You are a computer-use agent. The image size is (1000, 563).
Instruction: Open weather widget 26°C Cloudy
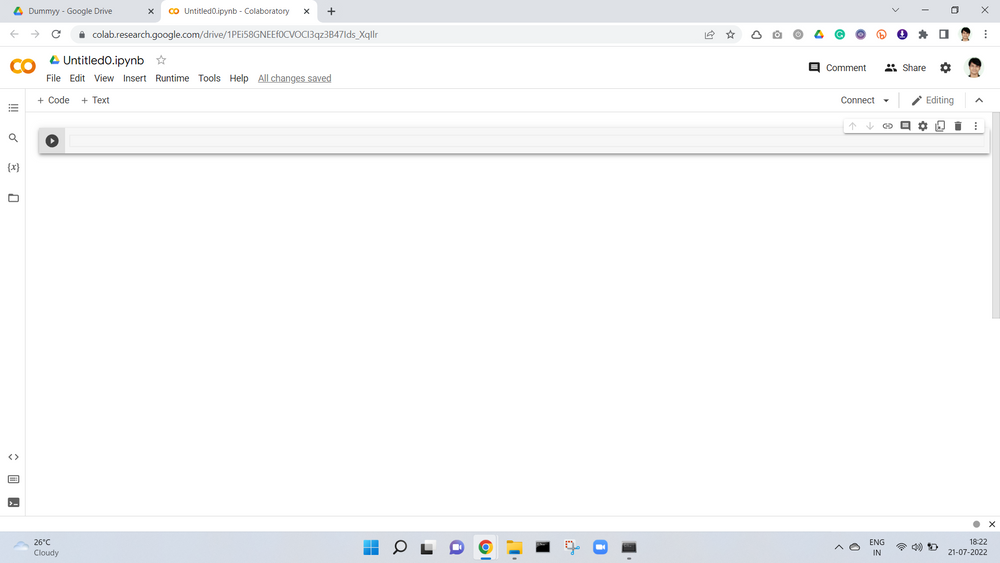[x=37, y=547]
